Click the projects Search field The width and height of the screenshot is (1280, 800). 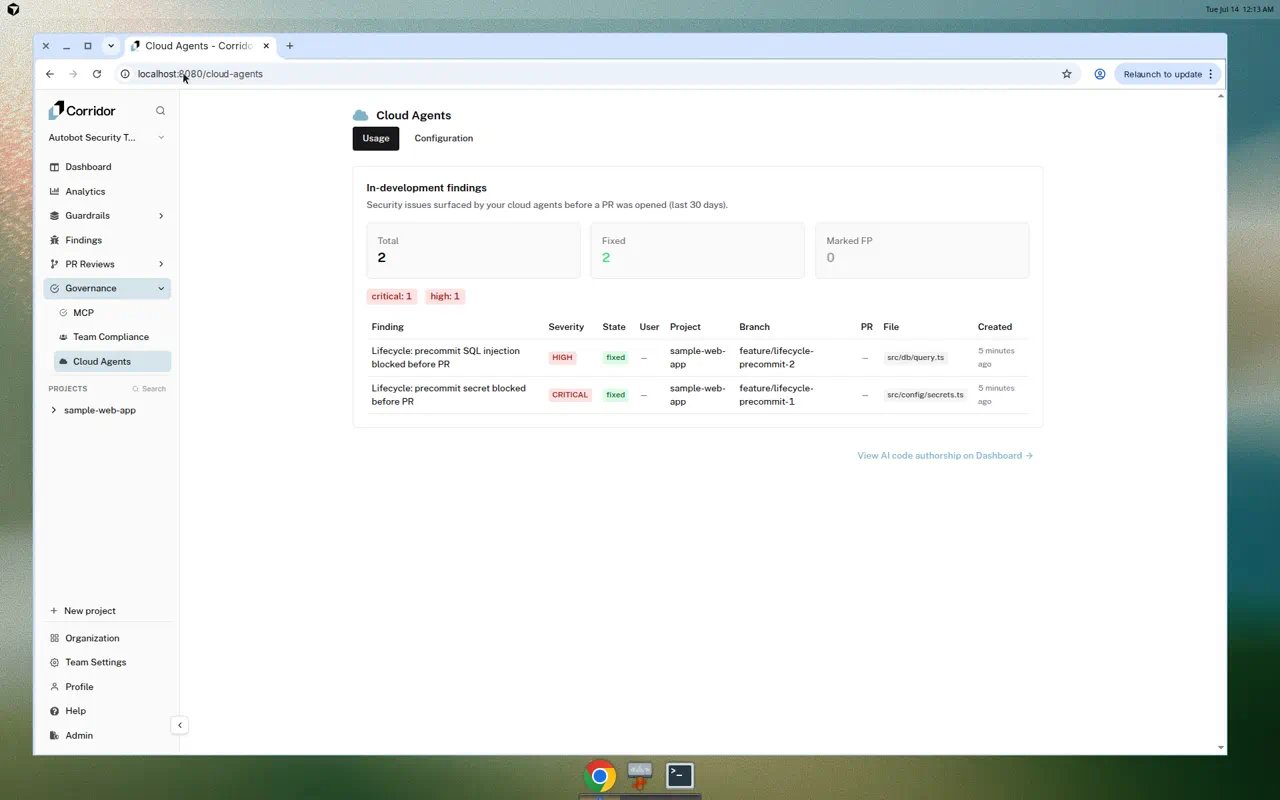tap(150, 388)
